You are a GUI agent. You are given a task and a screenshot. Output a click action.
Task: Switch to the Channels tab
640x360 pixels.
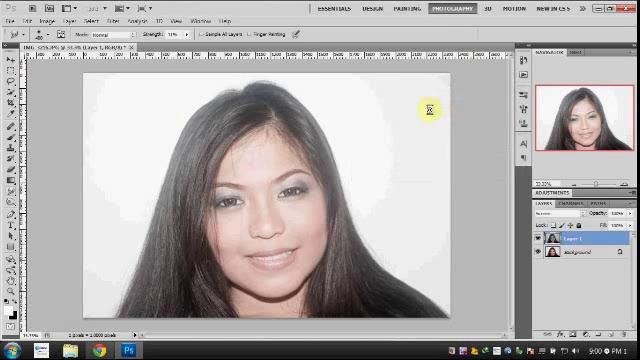pyautogui.click(x=571, y=203)
